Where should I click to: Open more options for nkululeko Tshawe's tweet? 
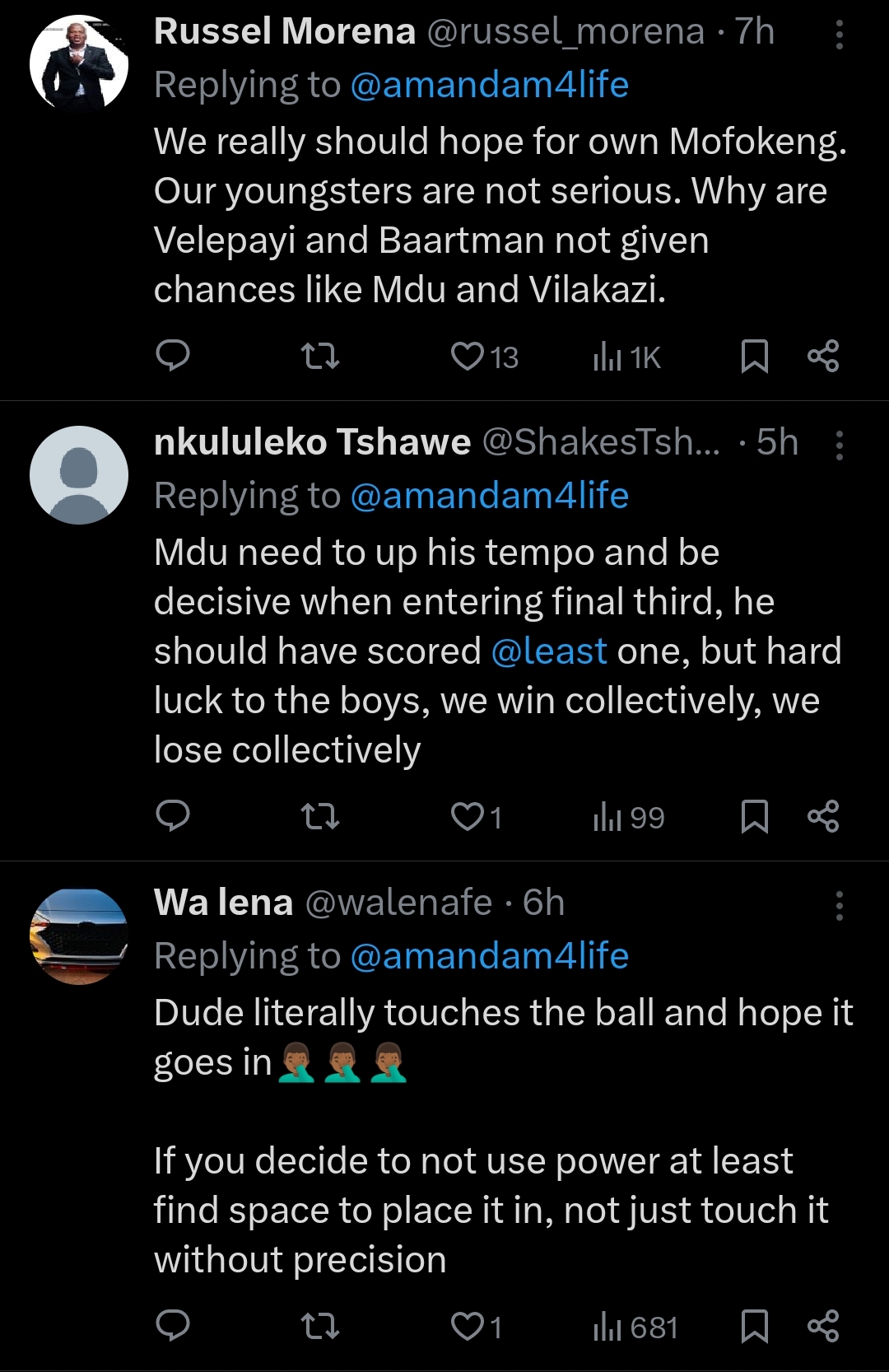tap(839, 446)
